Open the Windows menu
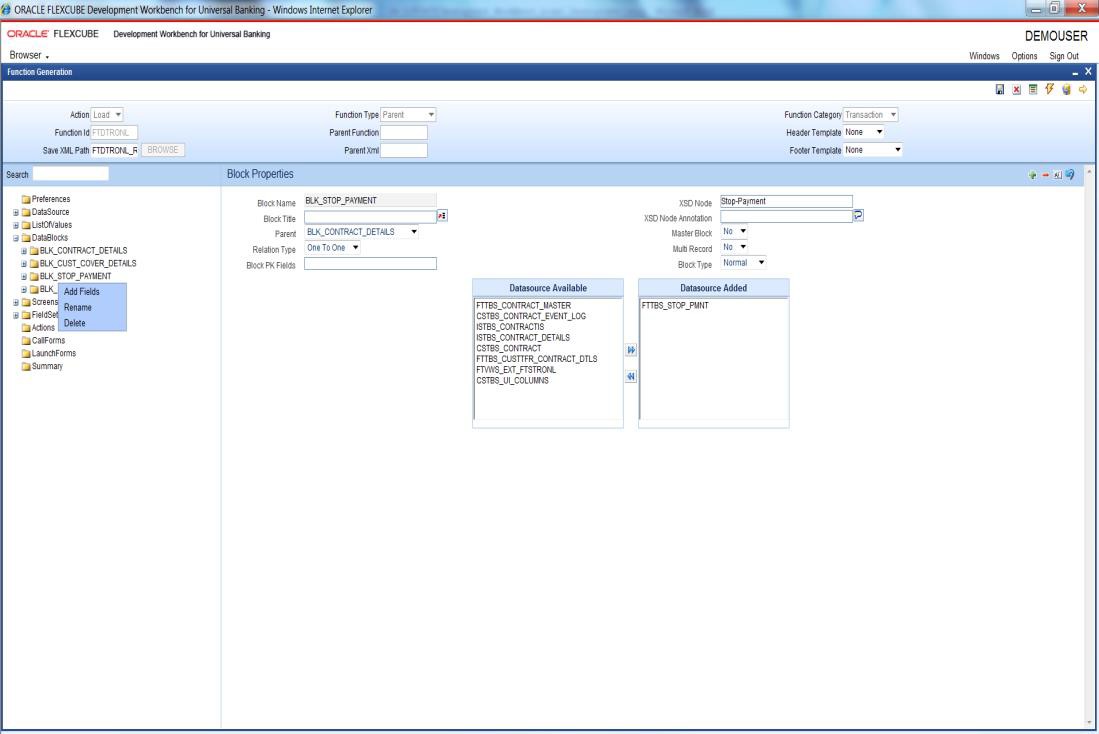 tap(984, 56)
